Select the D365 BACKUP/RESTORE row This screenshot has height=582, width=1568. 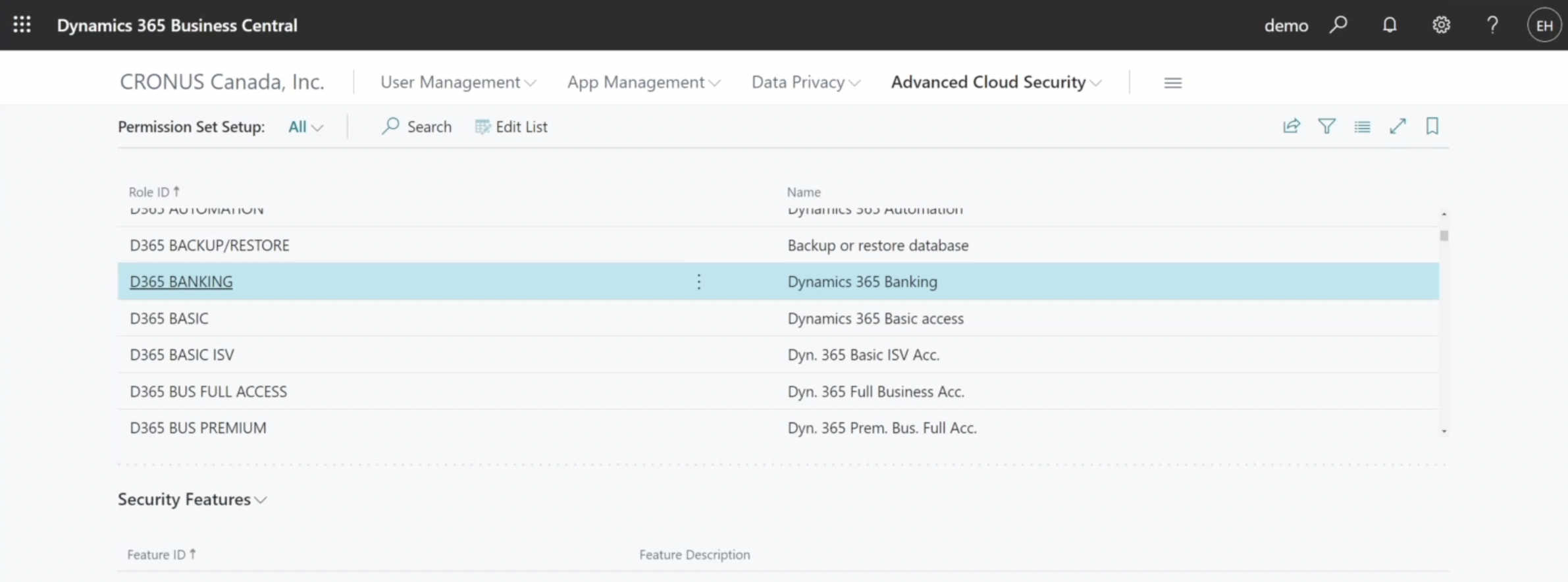[x=778, y=245]
